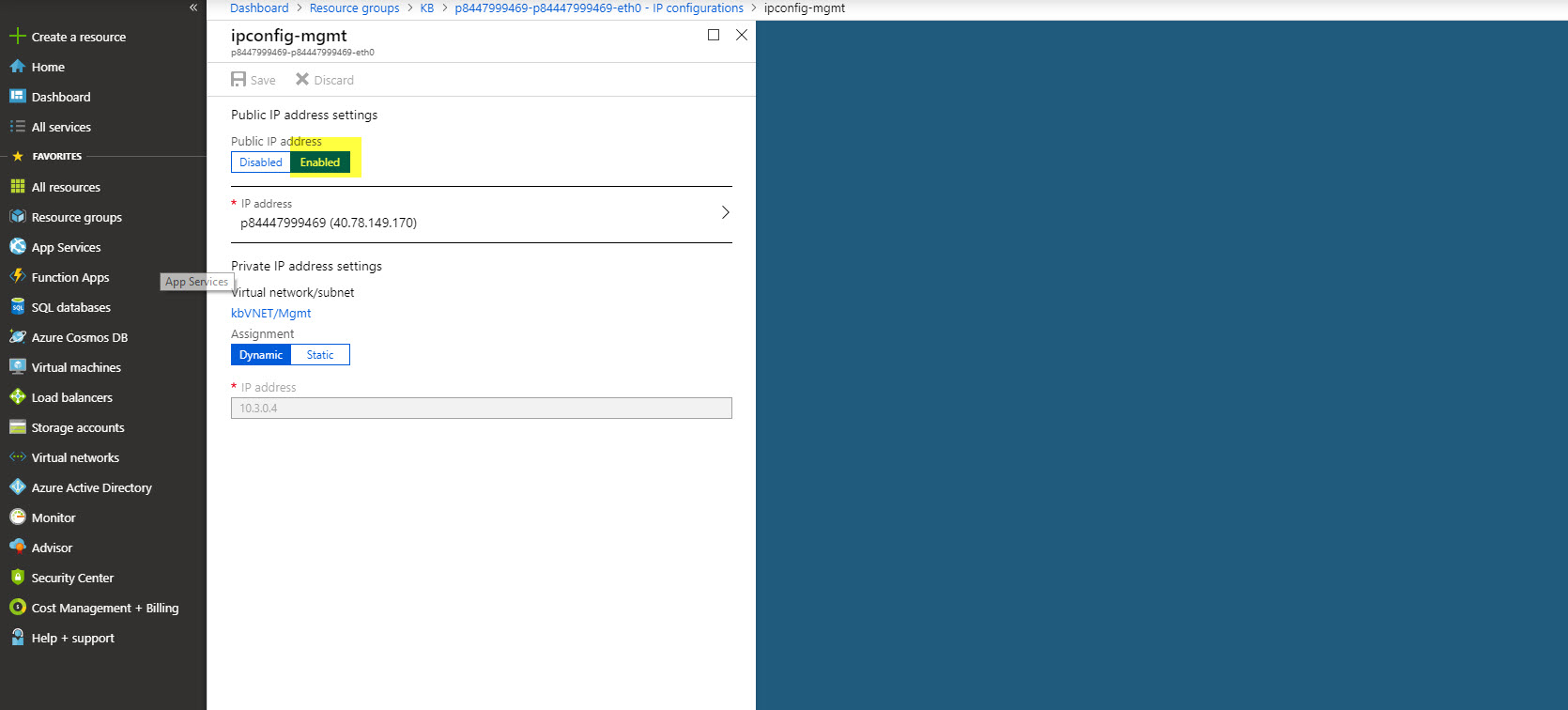Click the Create a resource plus icon
Image resolution: width=1568 pixels, height=710 pixels.
[17, 37]
